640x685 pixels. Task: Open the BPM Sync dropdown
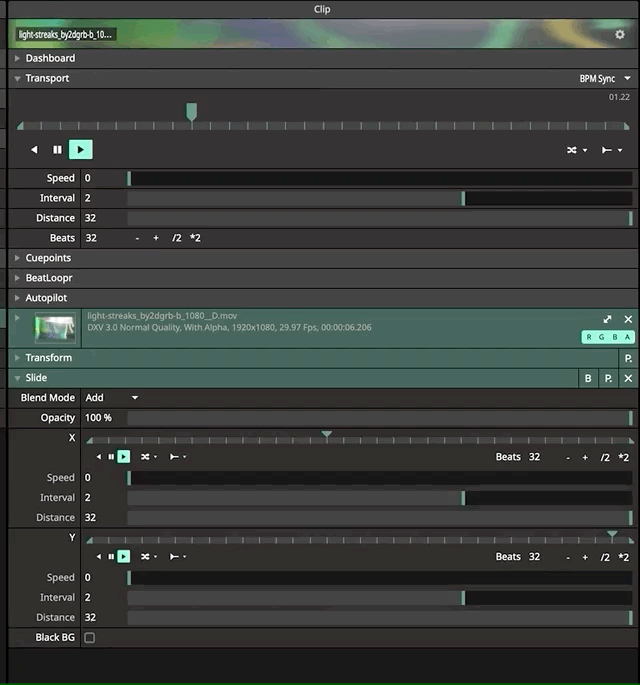(x=605, y=78)
